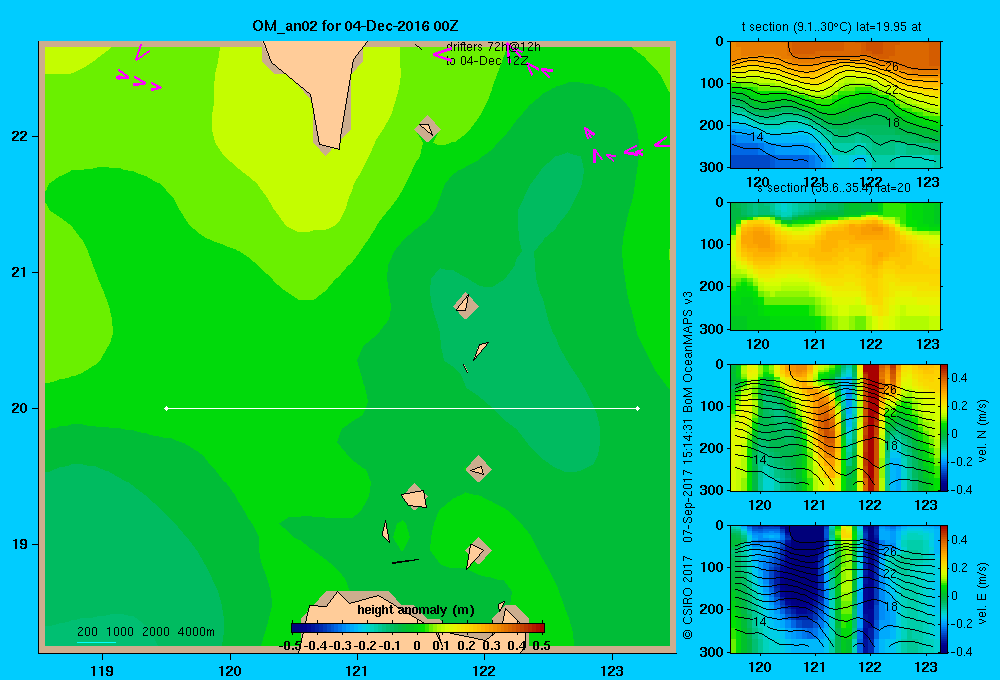Click longitude tick label 119 below main map

102,670
